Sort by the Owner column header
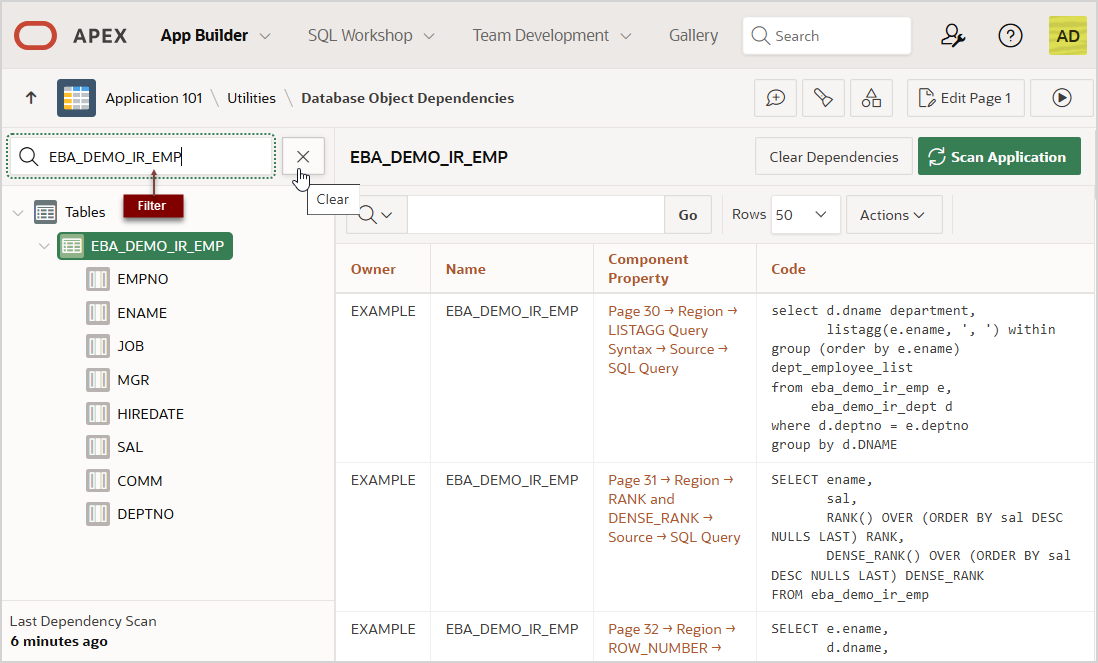Screen dimensions: 1098x663 pos(373,269)
